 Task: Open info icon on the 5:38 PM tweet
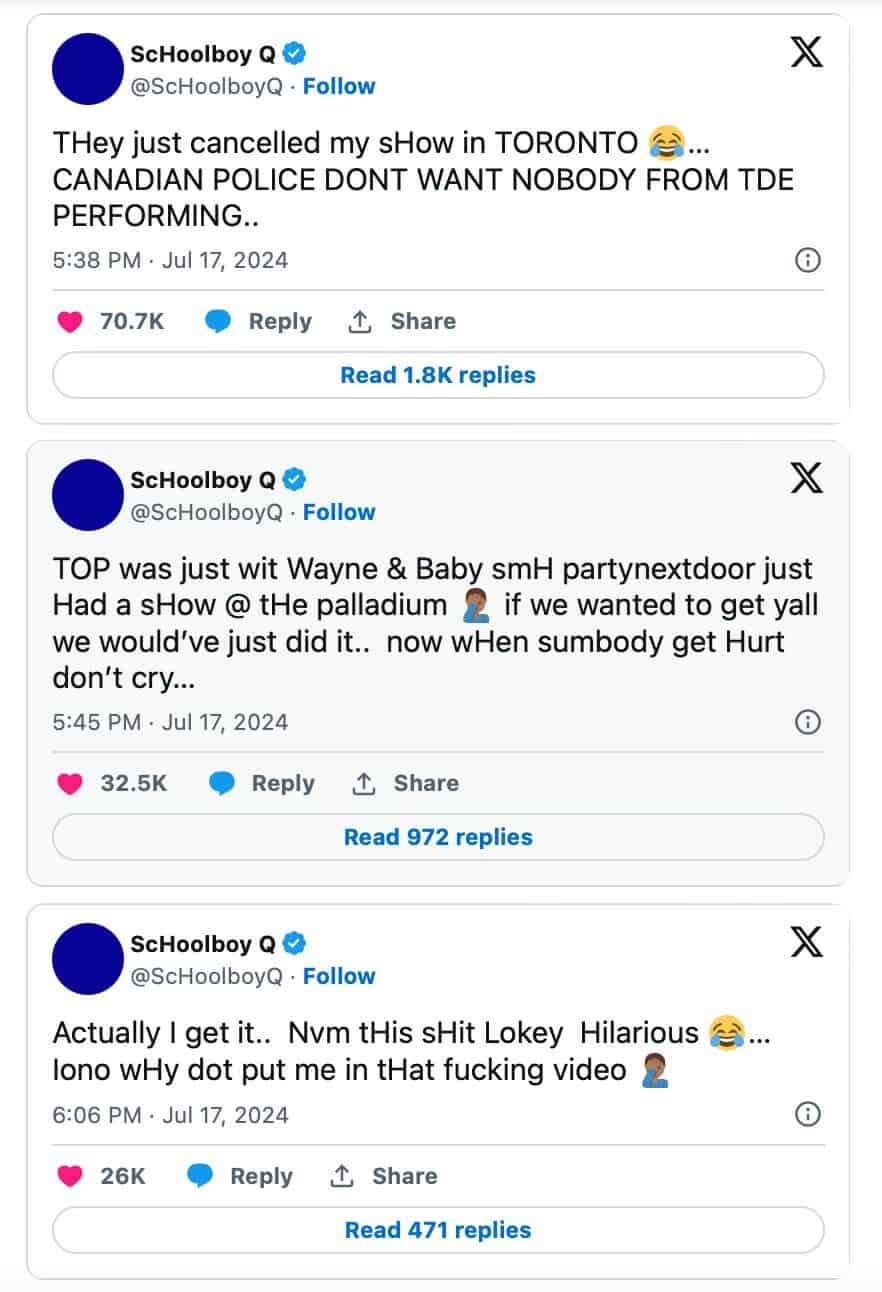pos(807,261)
